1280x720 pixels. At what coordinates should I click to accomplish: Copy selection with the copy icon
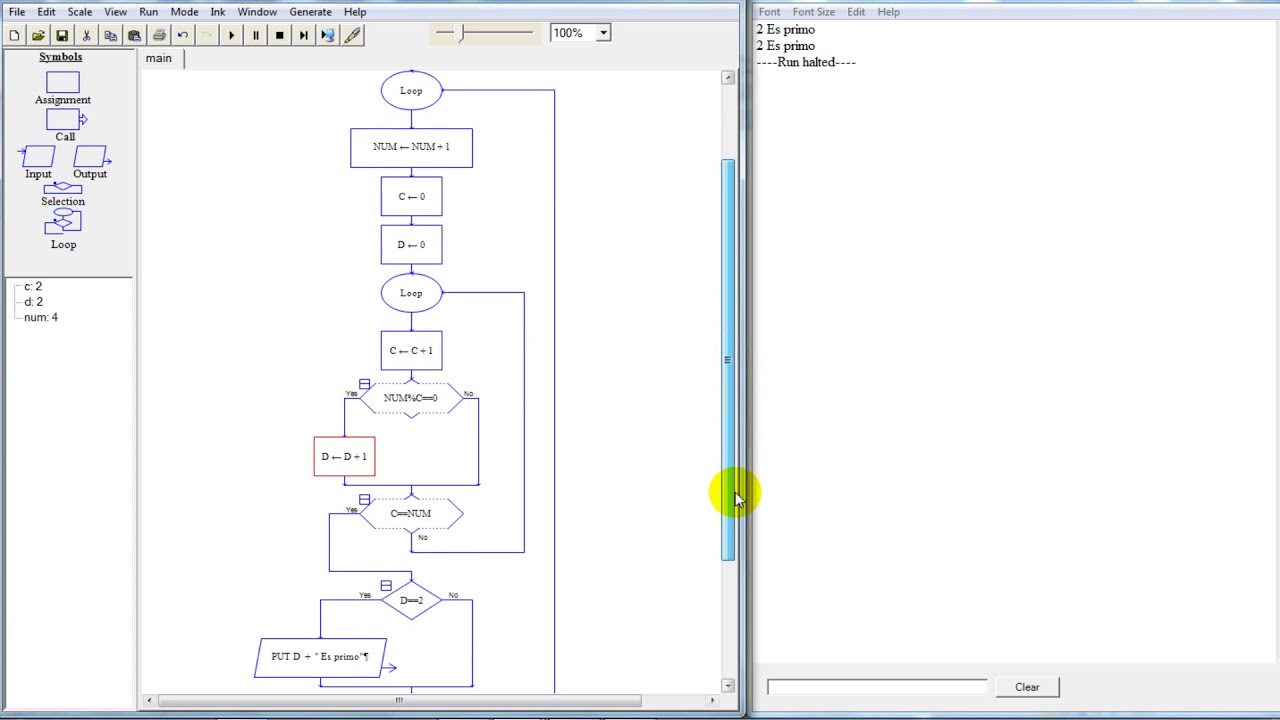pyautogui.click(x=110, y=35)
